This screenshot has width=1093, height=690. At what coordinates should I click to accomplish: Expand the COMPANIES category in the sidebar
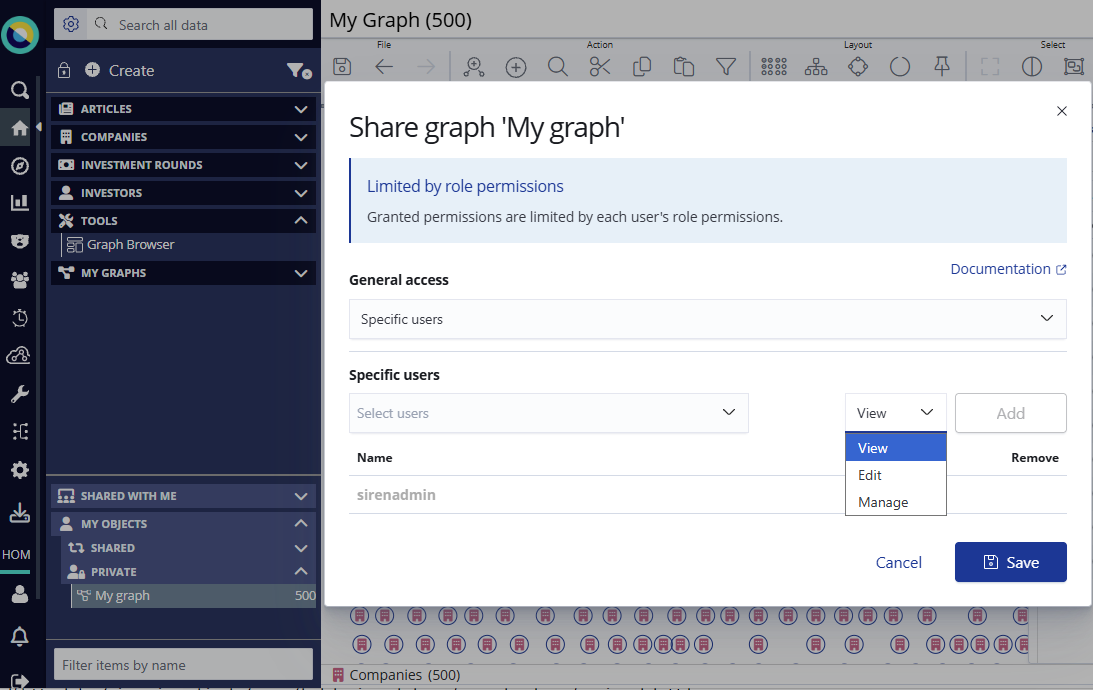(x=183, y=136)
